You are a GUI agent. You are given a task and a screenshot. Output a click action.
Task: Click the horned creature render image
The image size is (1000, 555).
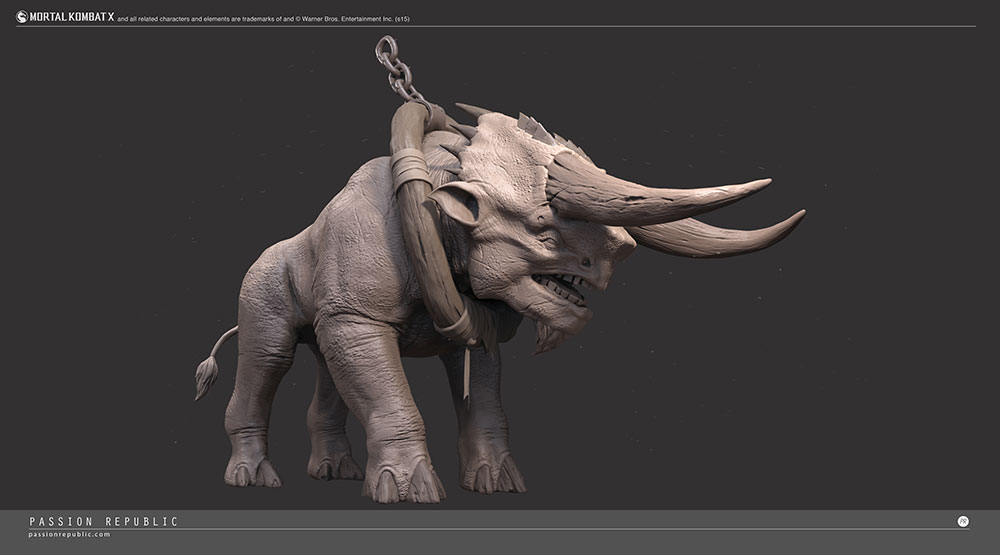point(499,269)
